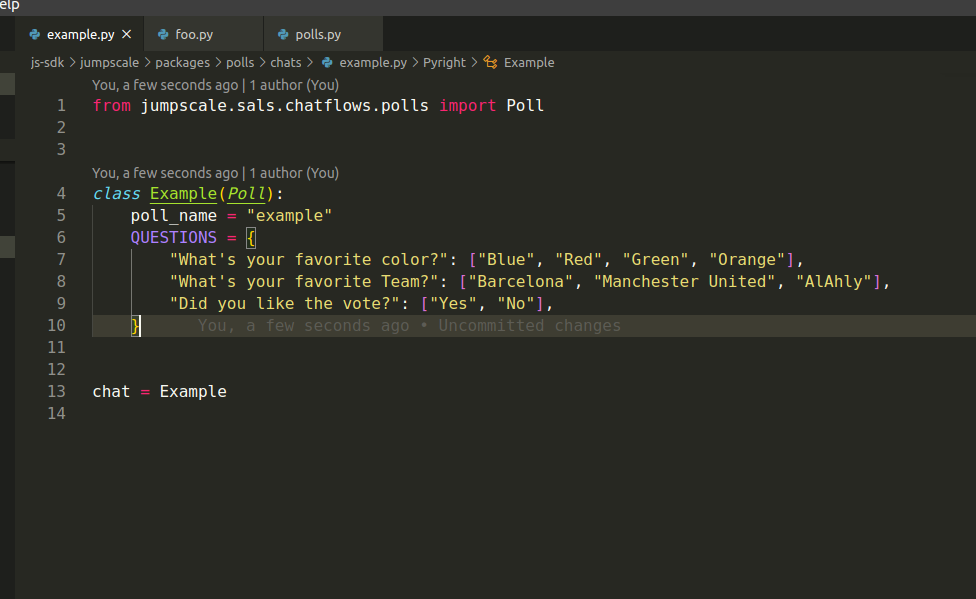Close the example.py tab with its X icon
This screenshot has width=976, height=599.
point(126,33)
